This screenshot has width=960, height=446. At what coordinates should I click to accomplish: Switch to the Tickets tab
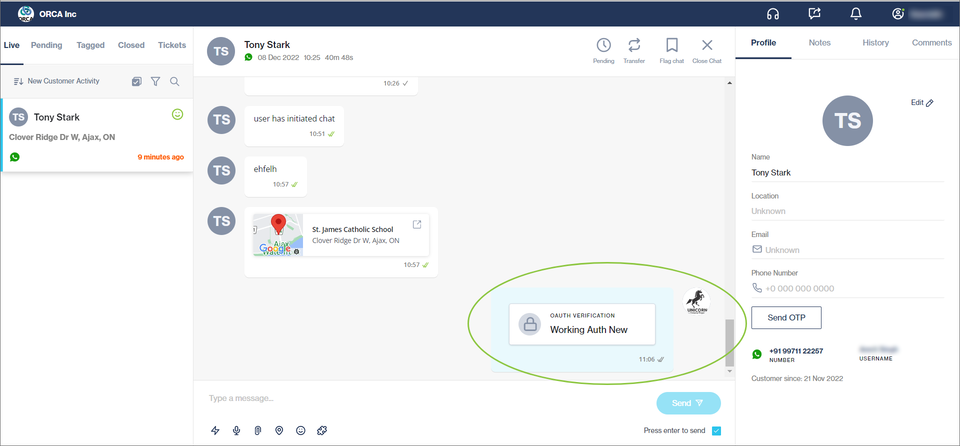click(x=171, y=45)
